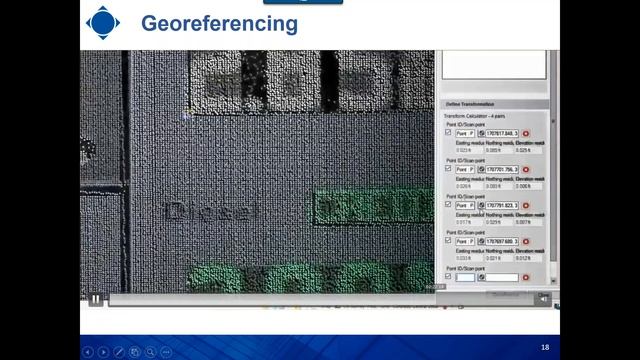
Task: Collapse the Define Transformation panel header
Action: pos(494,104)
